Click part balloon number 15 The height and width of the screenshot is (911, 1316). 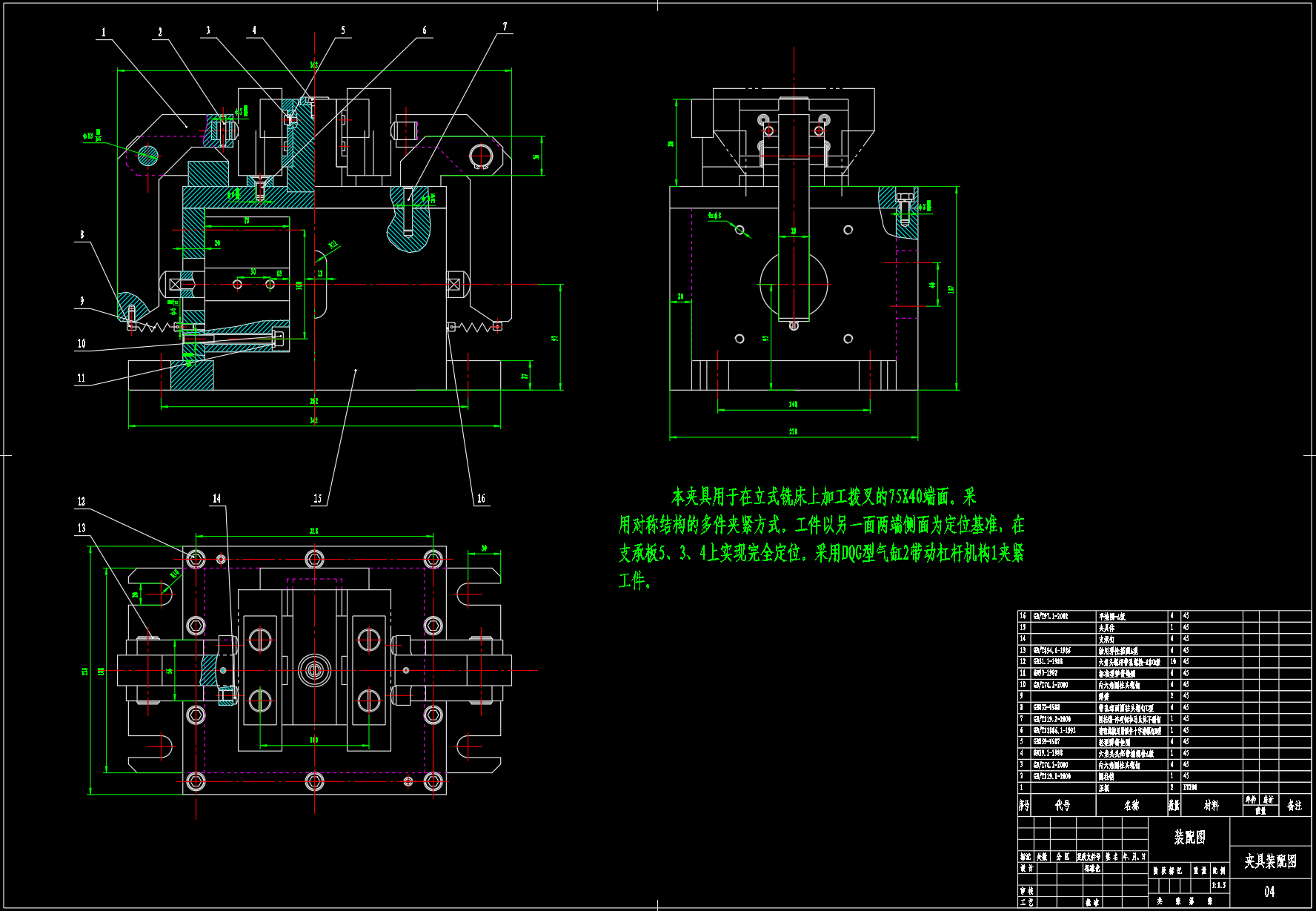click(x=317, y=498)
